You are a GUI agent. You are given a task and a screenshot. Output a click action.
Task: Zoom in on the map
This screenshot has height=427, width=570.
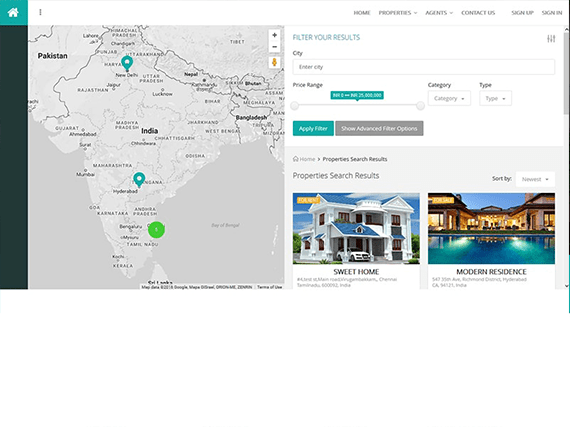point(274,35)
